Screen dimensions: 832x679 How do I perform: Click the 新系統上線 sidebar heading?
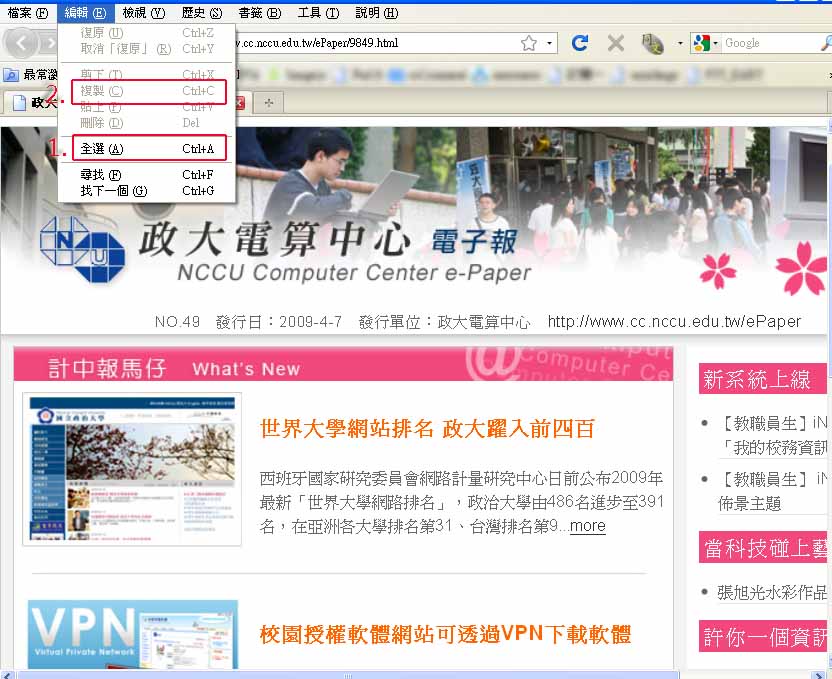click(762, 379)
